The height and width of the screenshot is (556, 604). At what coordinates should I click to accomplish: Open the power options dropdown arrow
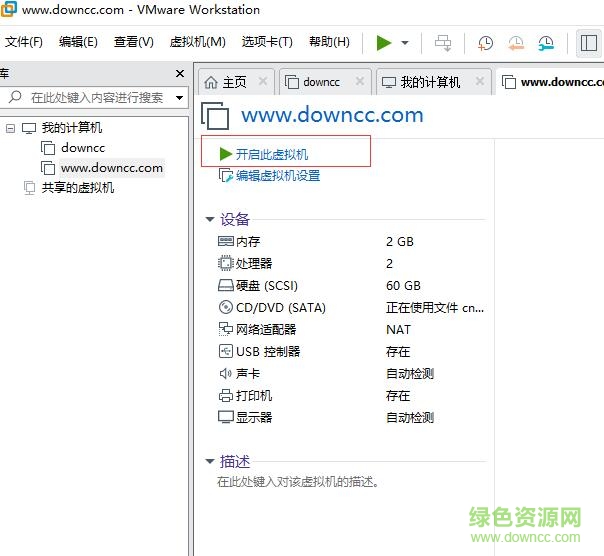[405, 43]
